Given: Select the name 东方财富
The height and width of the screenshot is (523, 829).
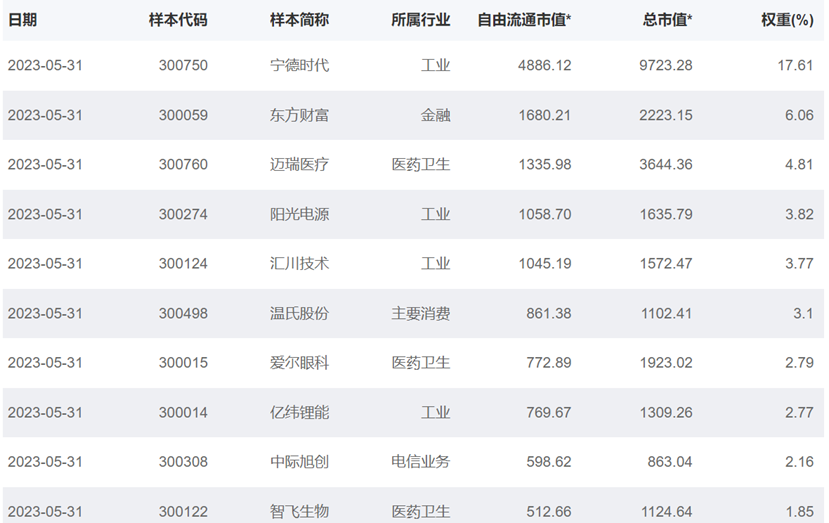Looking at the screenshot, I should (x=299, y=115).
